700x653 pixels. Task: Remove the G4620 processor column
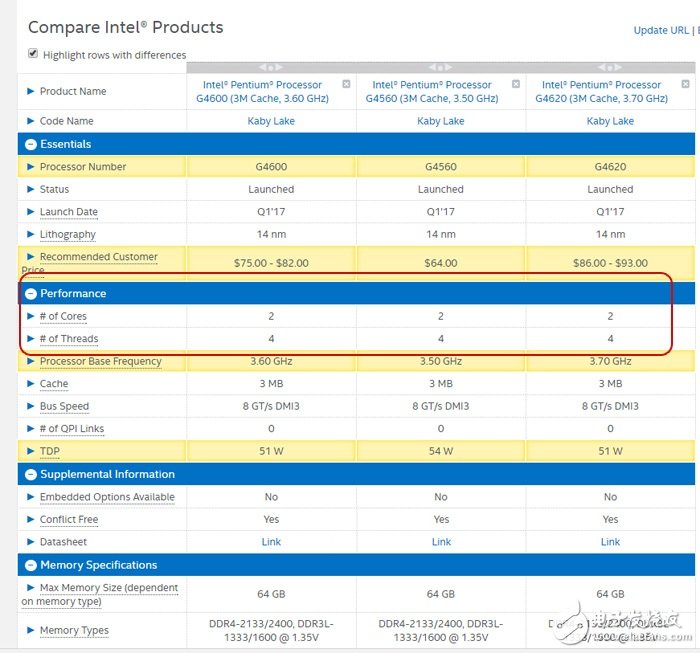click(x=685, y=84)
